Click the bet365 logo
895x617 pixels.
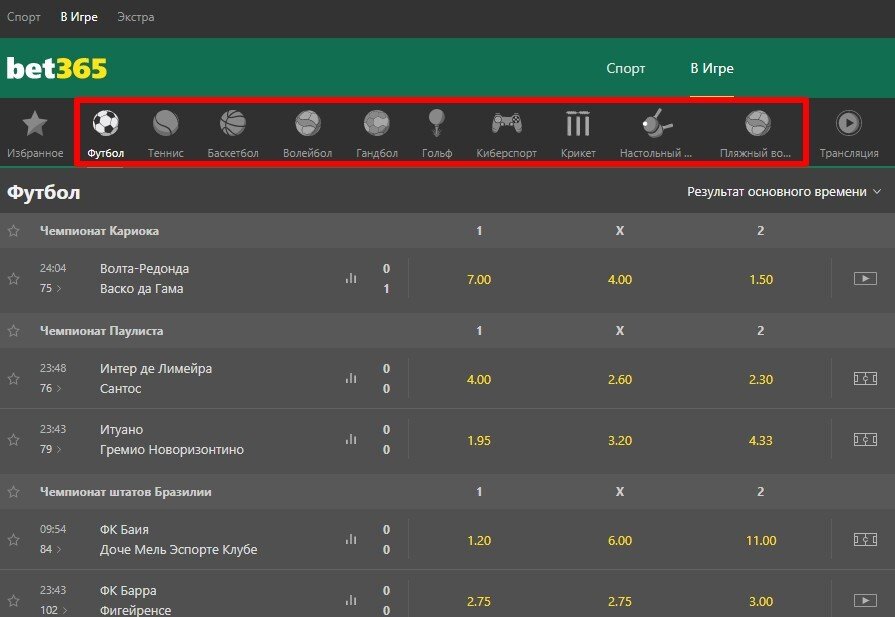point(57,69)
